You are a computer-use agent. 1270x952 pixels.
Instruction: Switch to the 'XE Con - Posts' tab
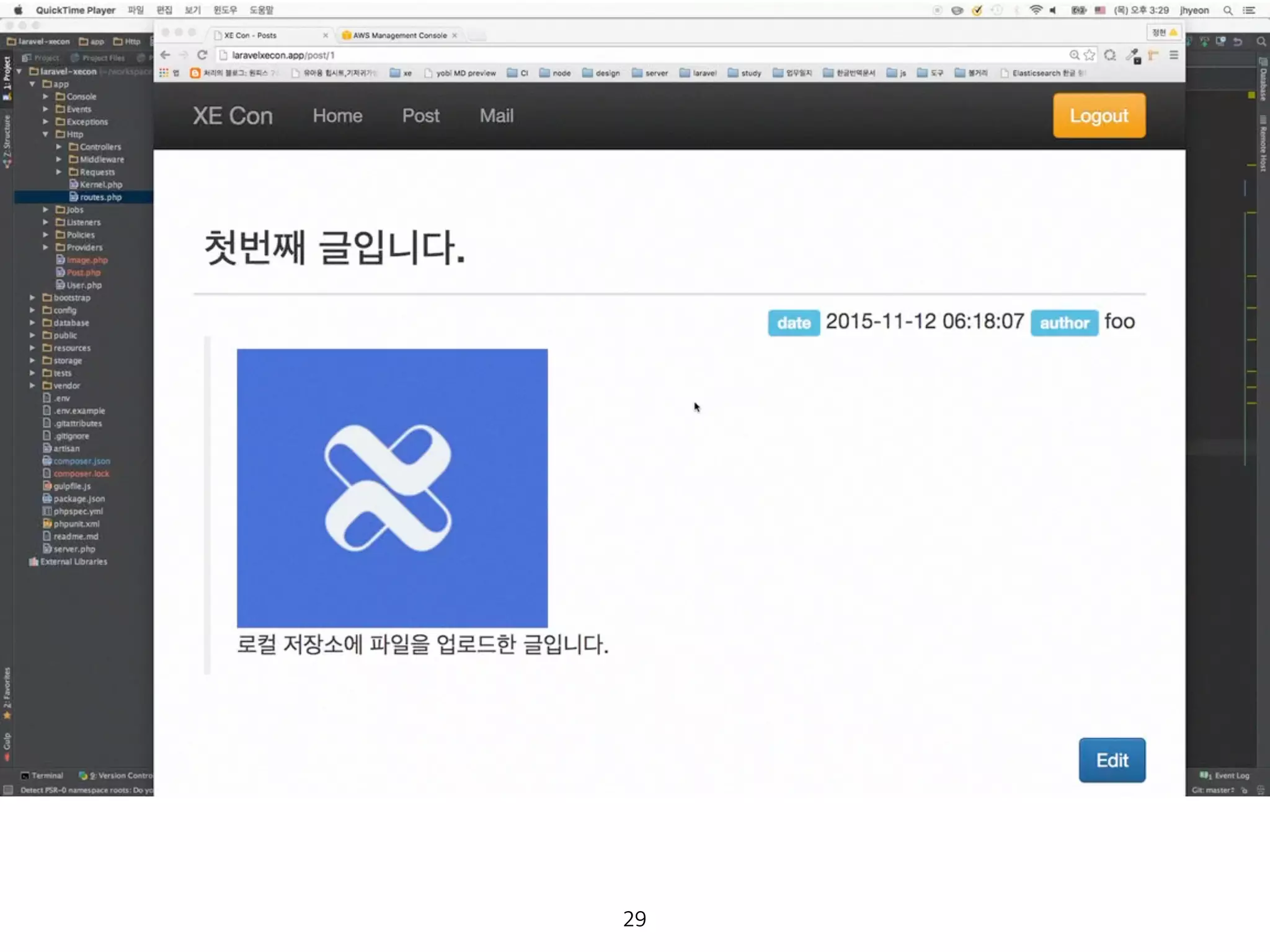click(x=270, y=35)
